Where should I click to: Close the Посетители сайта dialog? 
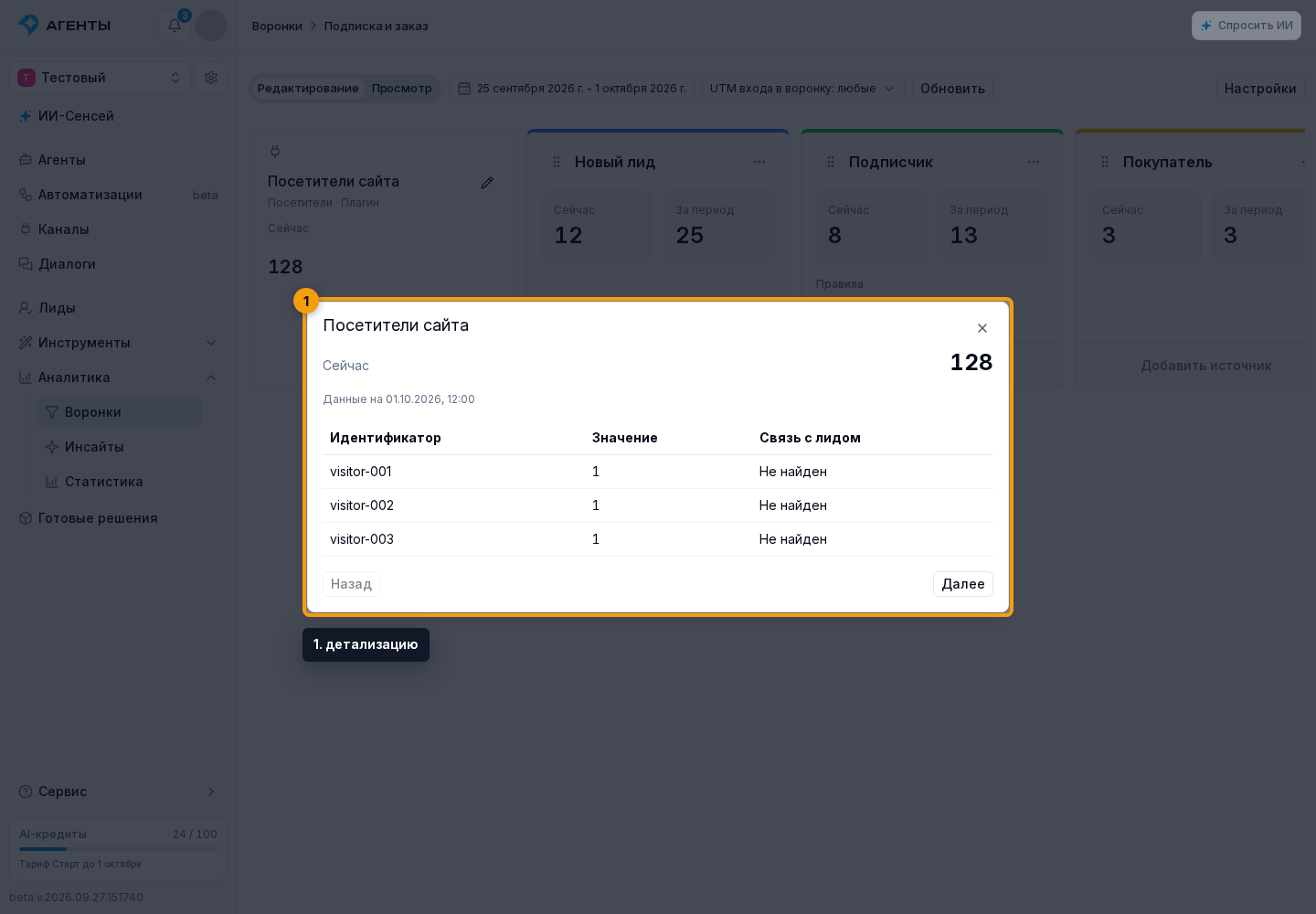pos(982,328)
